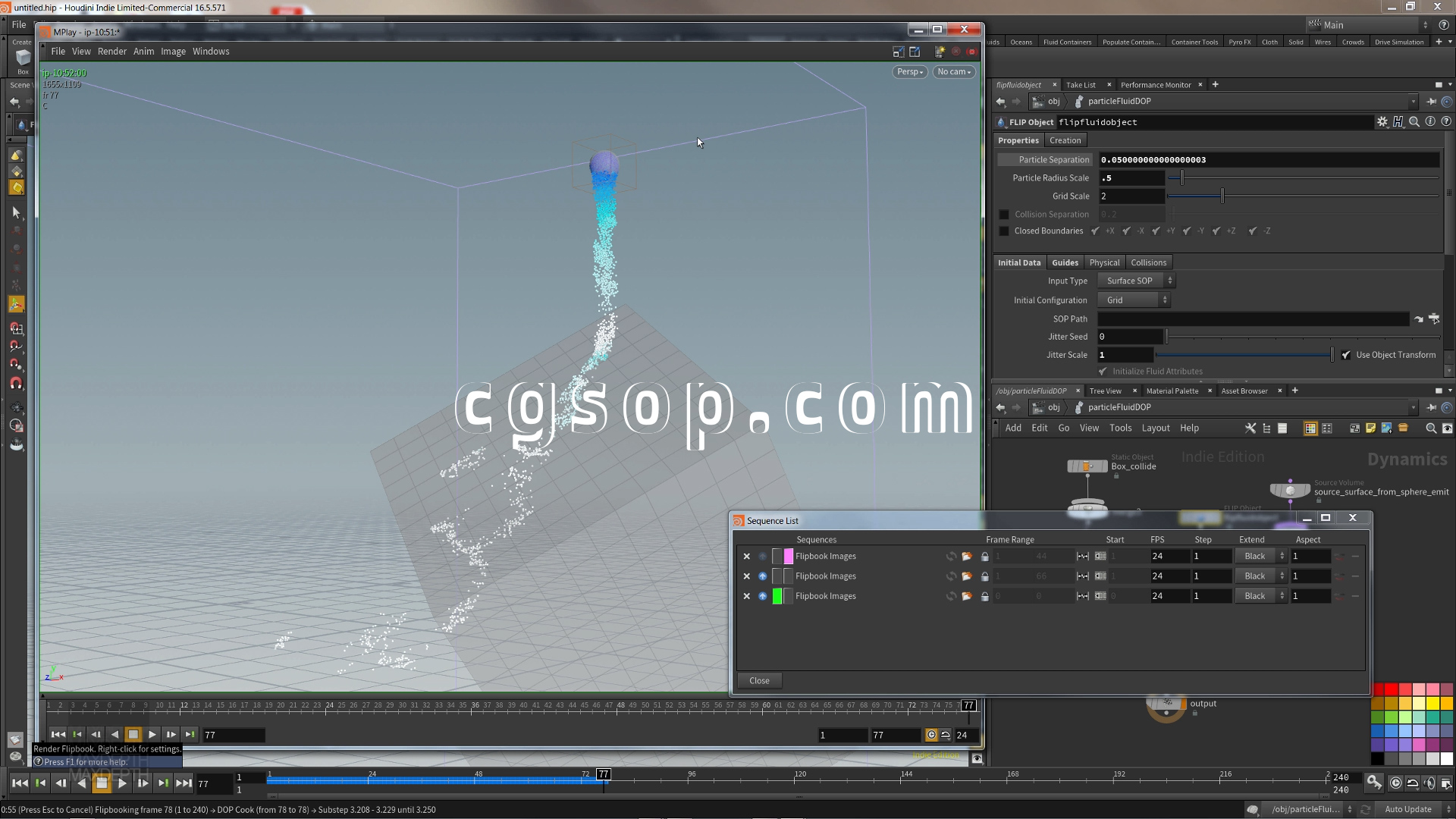This screenshot has width=1456, height=819.
Task: Click the SOP Path node chooser icon
Action: [1434, 319]
